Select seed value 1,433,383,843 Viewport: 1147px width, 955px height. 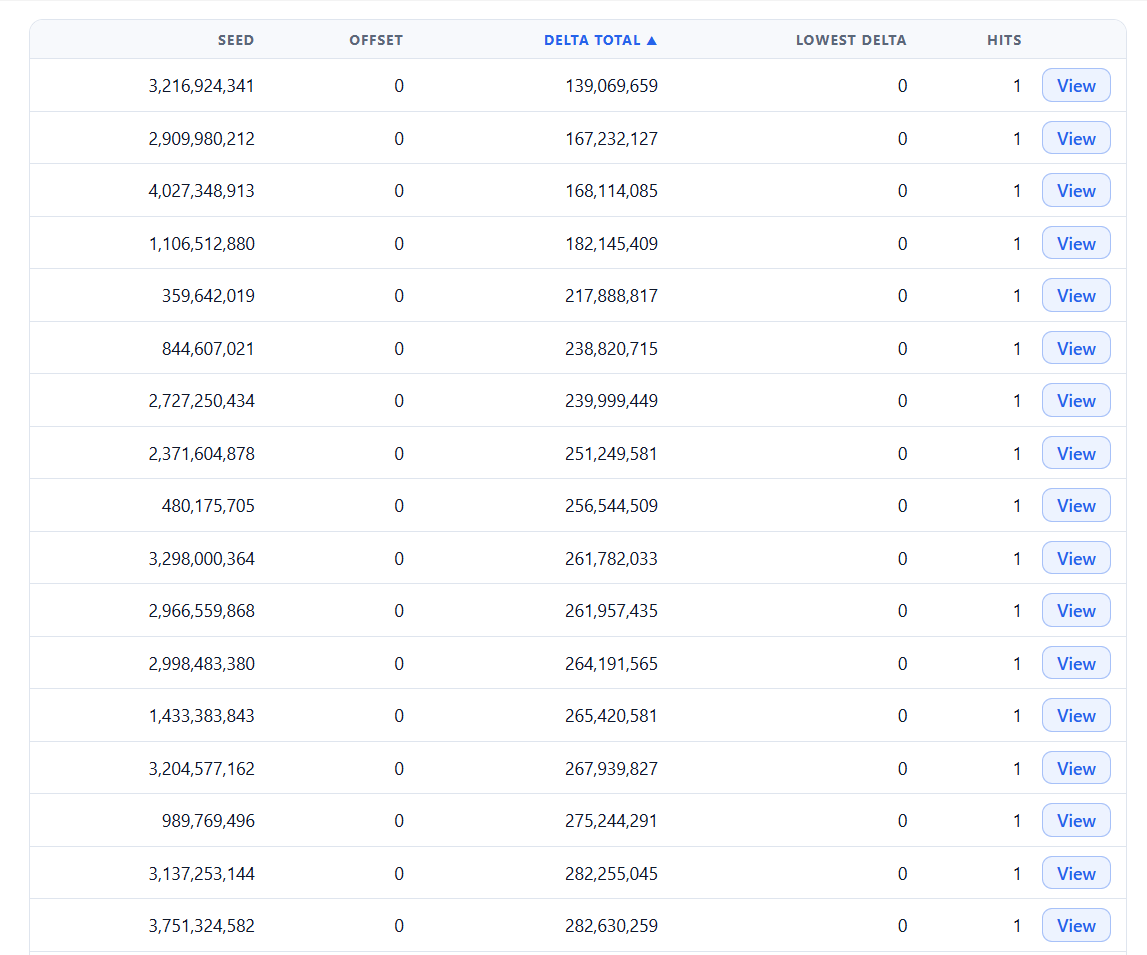pyautogui.click(x=201, y=715)
